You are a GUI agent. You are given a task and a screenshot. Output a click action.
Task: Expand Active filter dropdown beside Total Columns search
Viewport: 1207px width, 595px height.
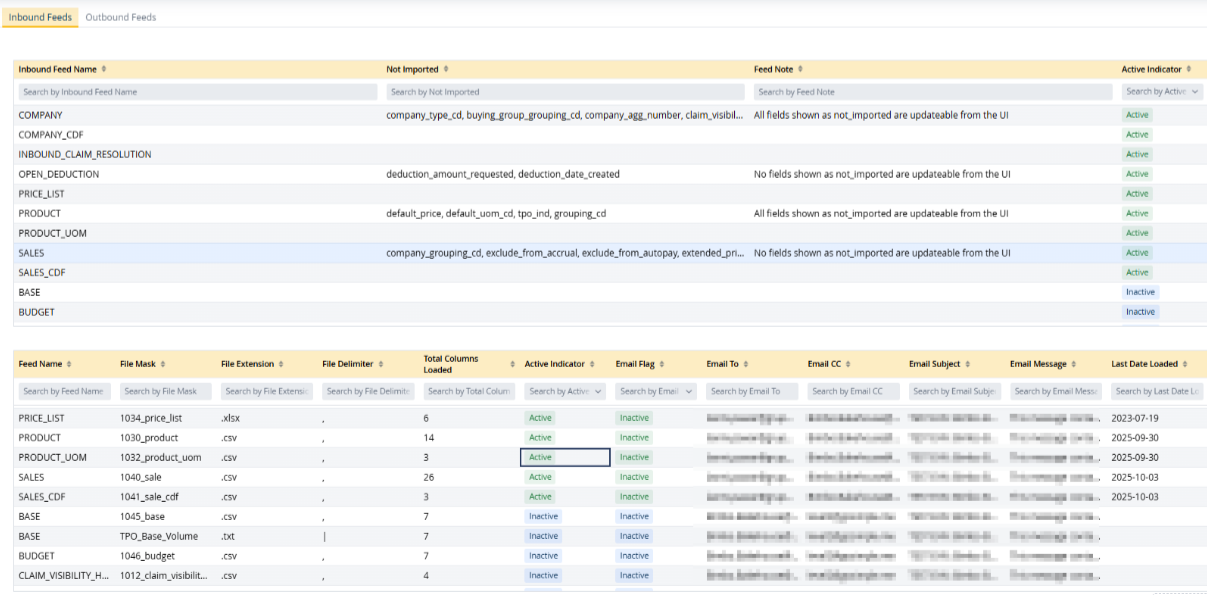(x=564, y=392)
